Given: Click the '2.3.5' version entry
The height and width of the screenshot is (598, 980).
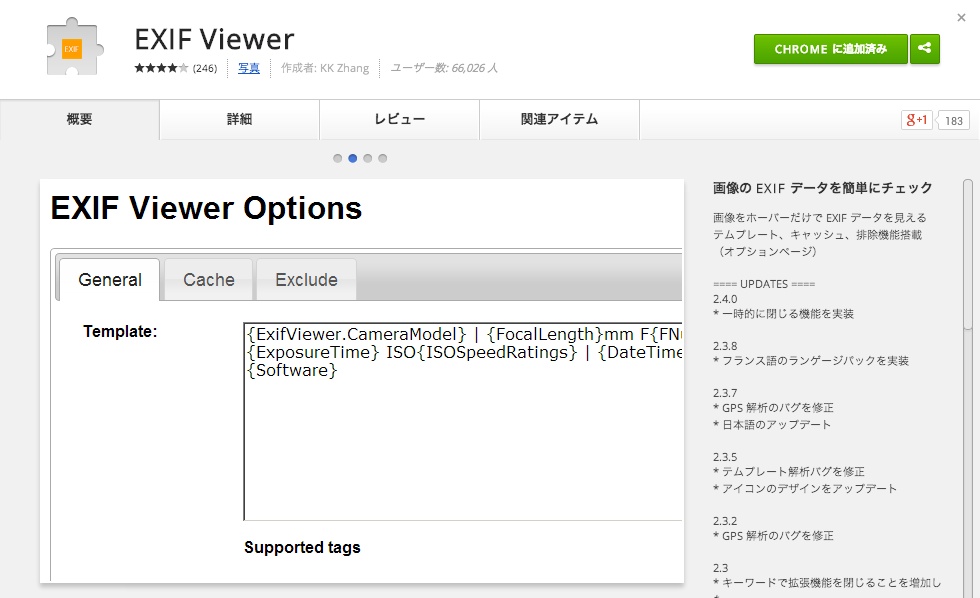Looking at the screenshot, I should tap(725, 457).
